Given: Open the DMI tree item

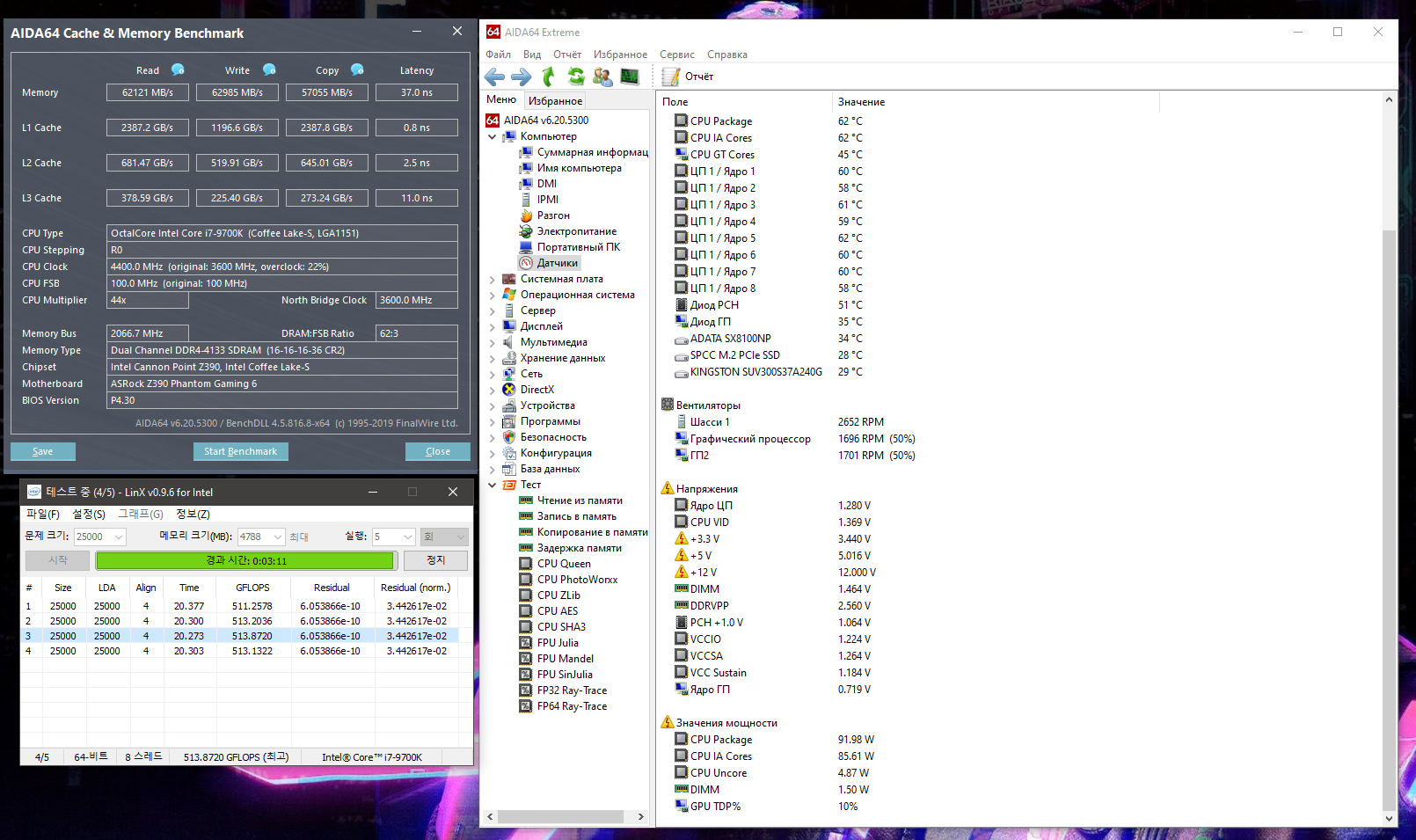Looking at the screenshot, I should (x=538, y=184).
